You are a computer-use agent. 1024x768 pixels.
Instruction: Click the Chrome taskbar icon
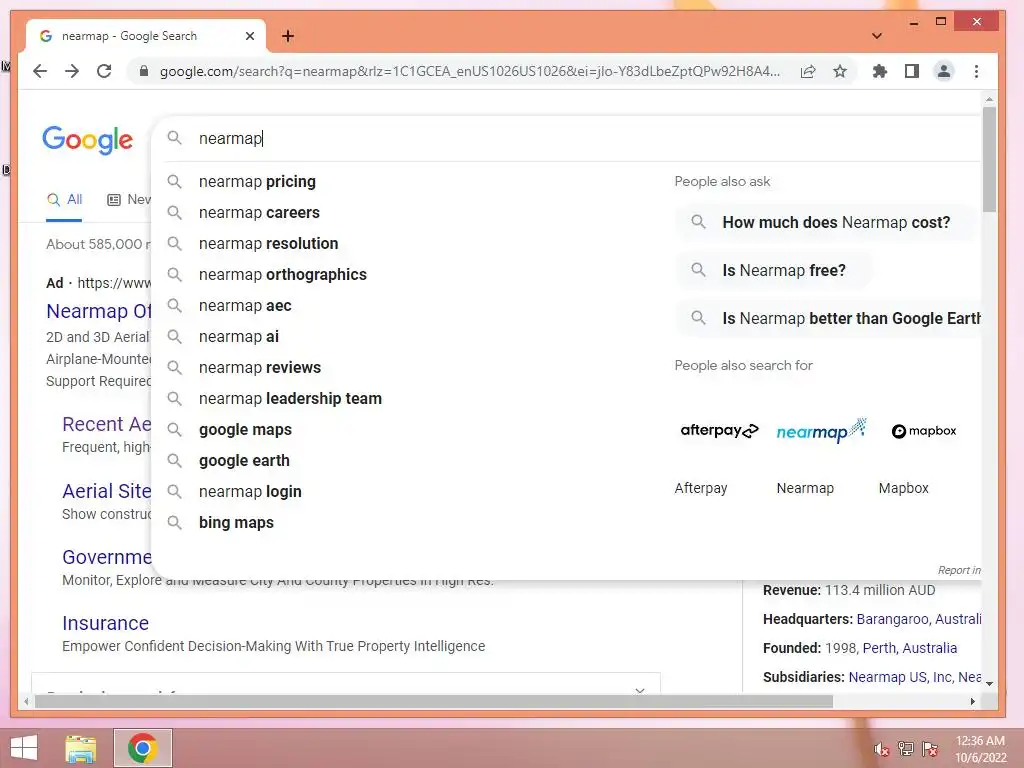click(x=142, y=748)
